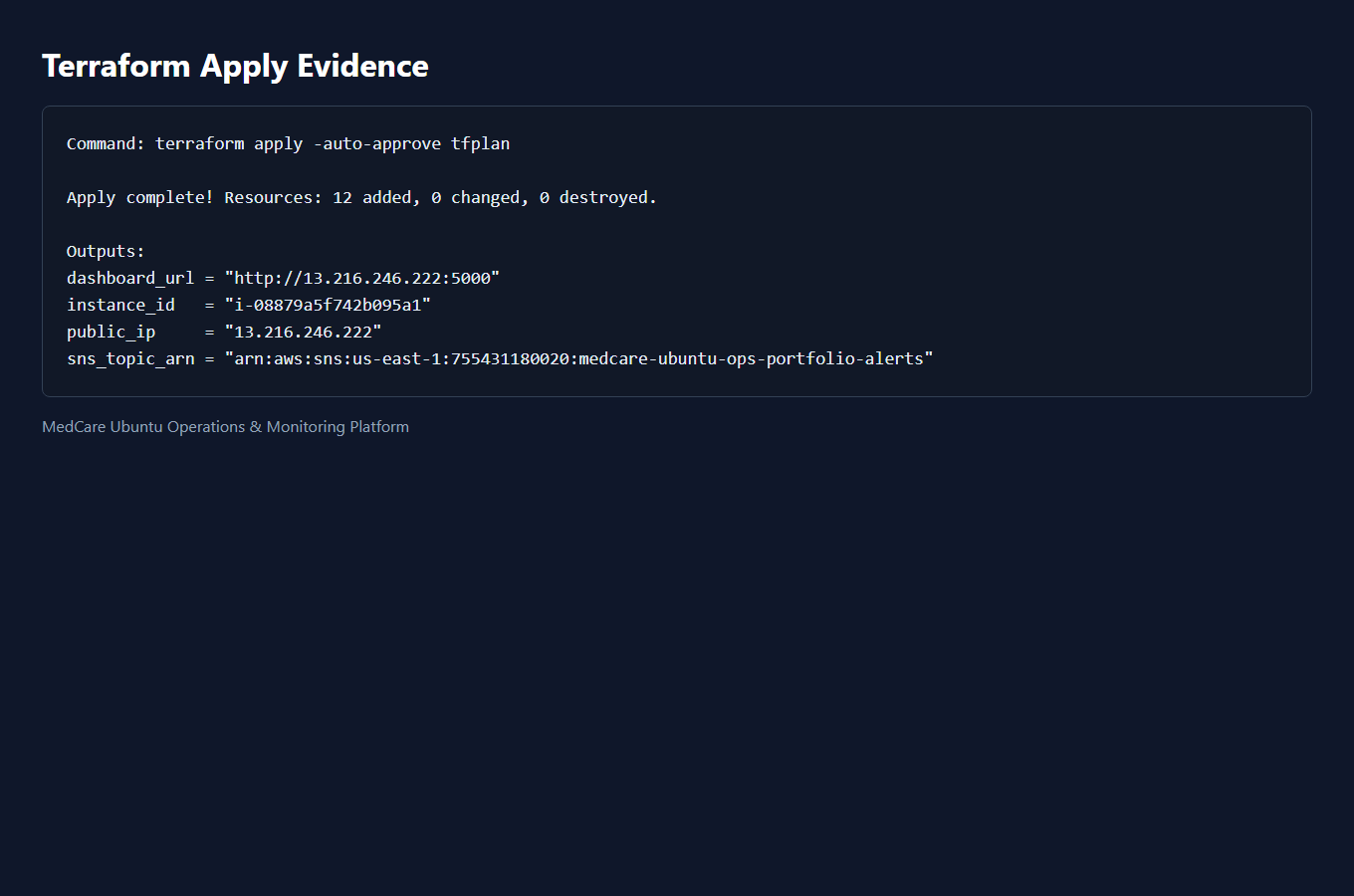Click the dashboard_url output value

[x=362, y=278]
